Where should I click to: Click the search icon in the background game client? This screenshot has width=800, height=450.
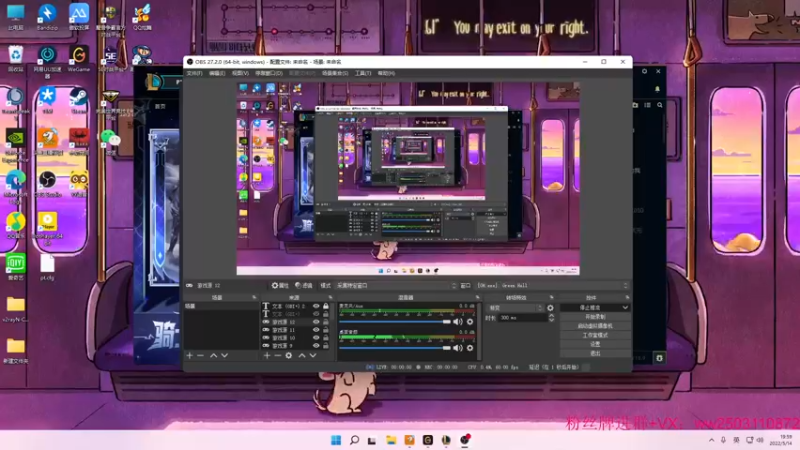(660, 105)
